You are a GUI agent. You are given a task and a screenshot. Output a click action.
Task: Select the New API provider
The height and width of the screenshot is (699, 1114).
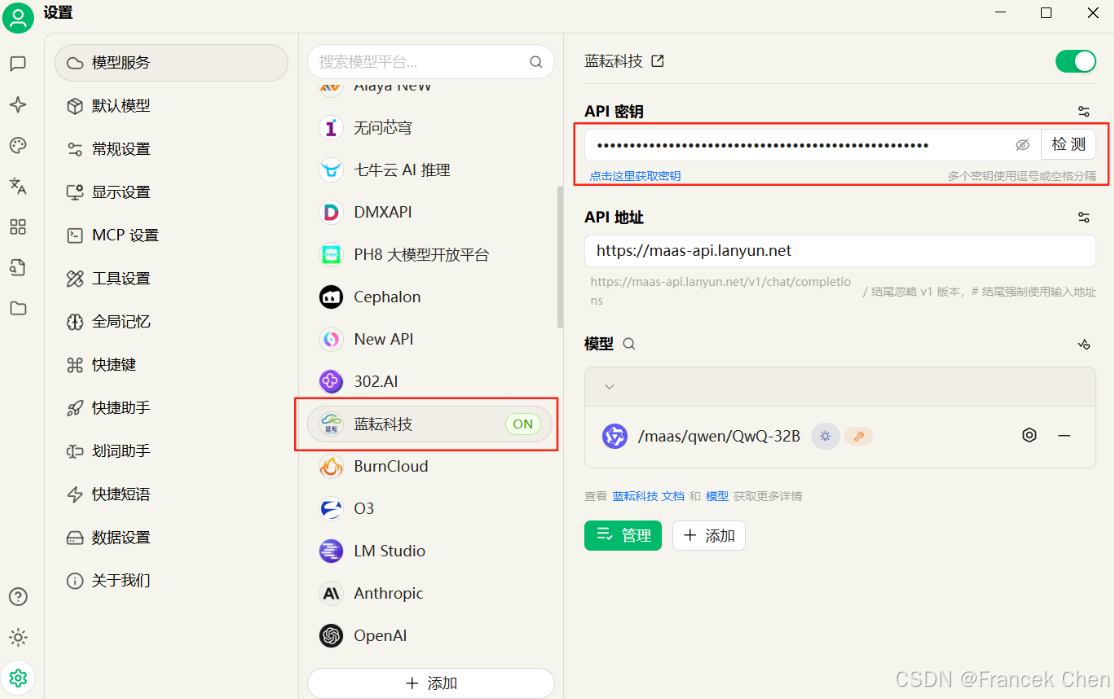[x=431, y=340]
